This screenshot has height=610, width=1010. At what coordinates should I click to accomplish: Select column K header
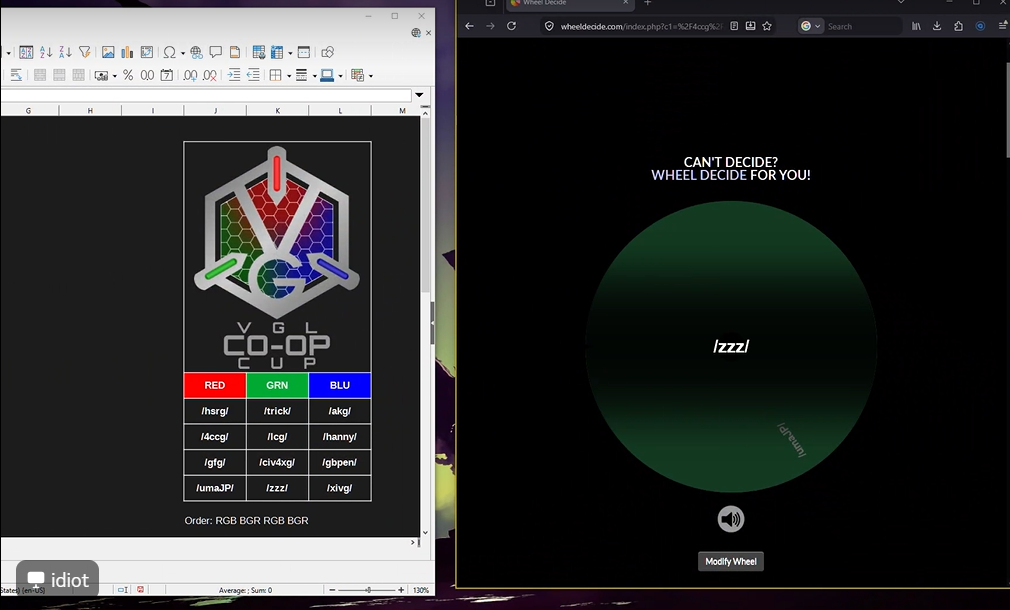pyautogui.click(x=278, y=111)
